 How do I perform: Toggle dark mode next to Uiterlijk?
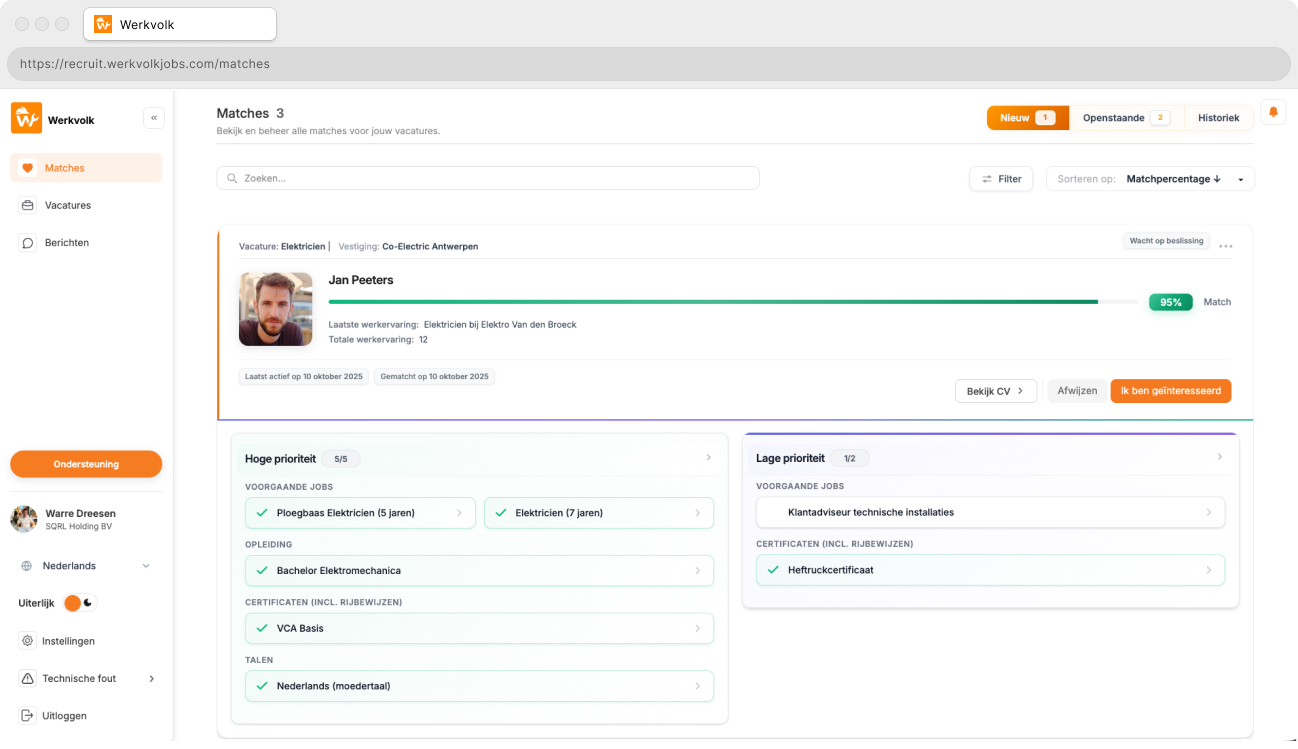pyautogui.click(x=81, y=603)
